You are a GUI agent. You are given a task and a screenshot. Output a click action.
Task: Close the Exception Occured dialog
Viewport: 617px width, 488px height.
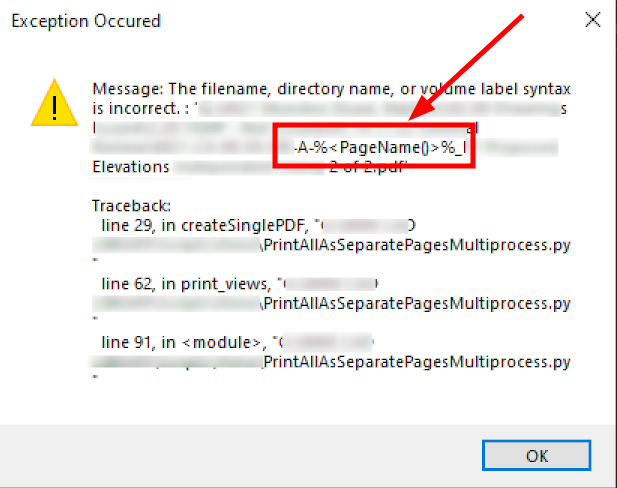pyautogui.click(x=593, y=20)
